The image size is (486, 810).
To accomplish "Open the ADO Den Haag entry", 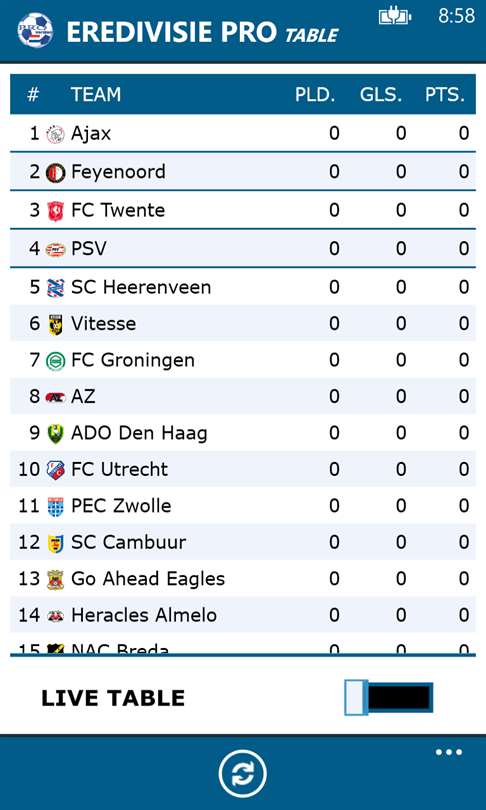I will tap(243, 432).
